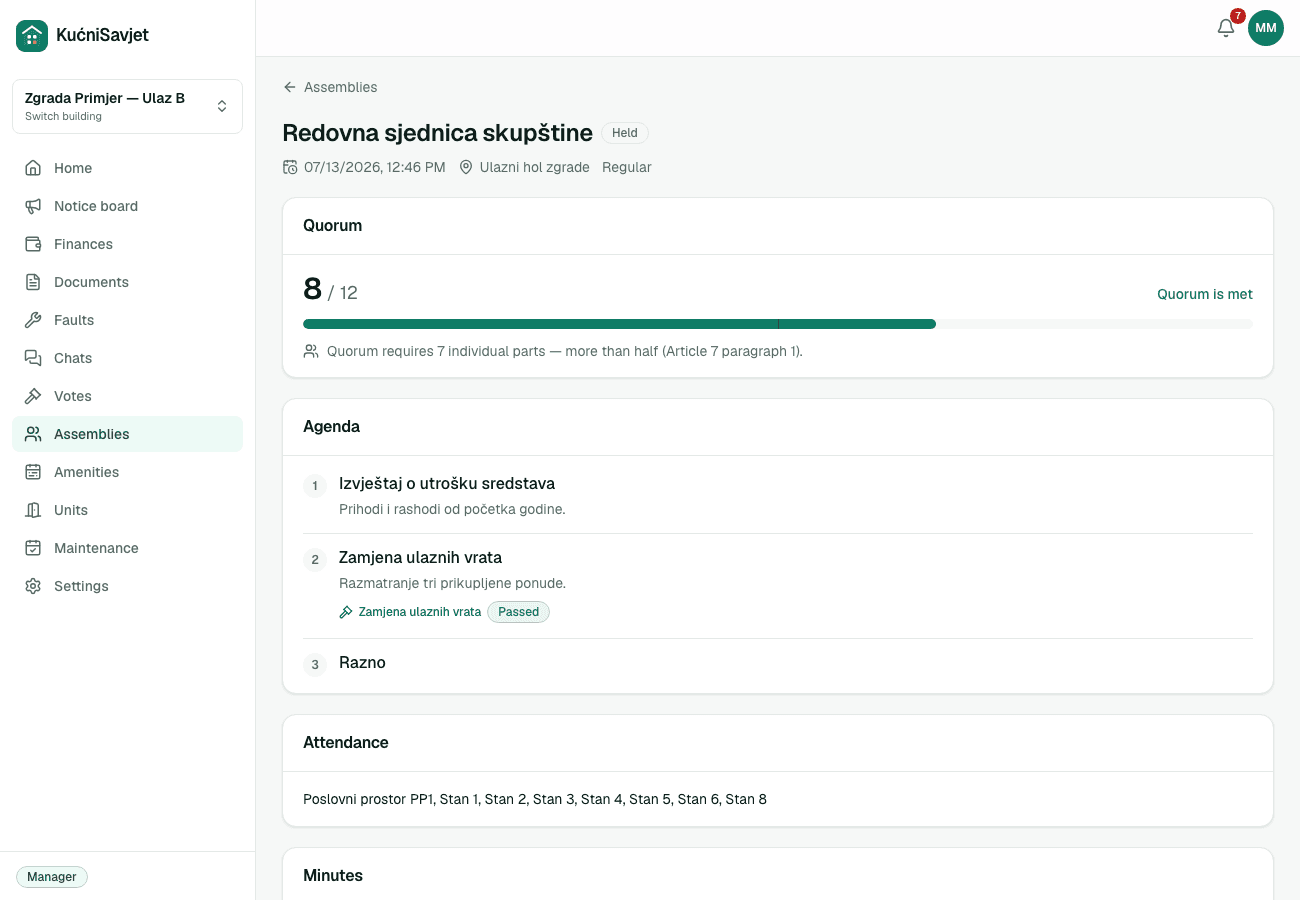Image resolution: width=1300 pixels, height=900 pixels.
Task: Open the MM user avatar menu
Action: (x=1266, y=28)
